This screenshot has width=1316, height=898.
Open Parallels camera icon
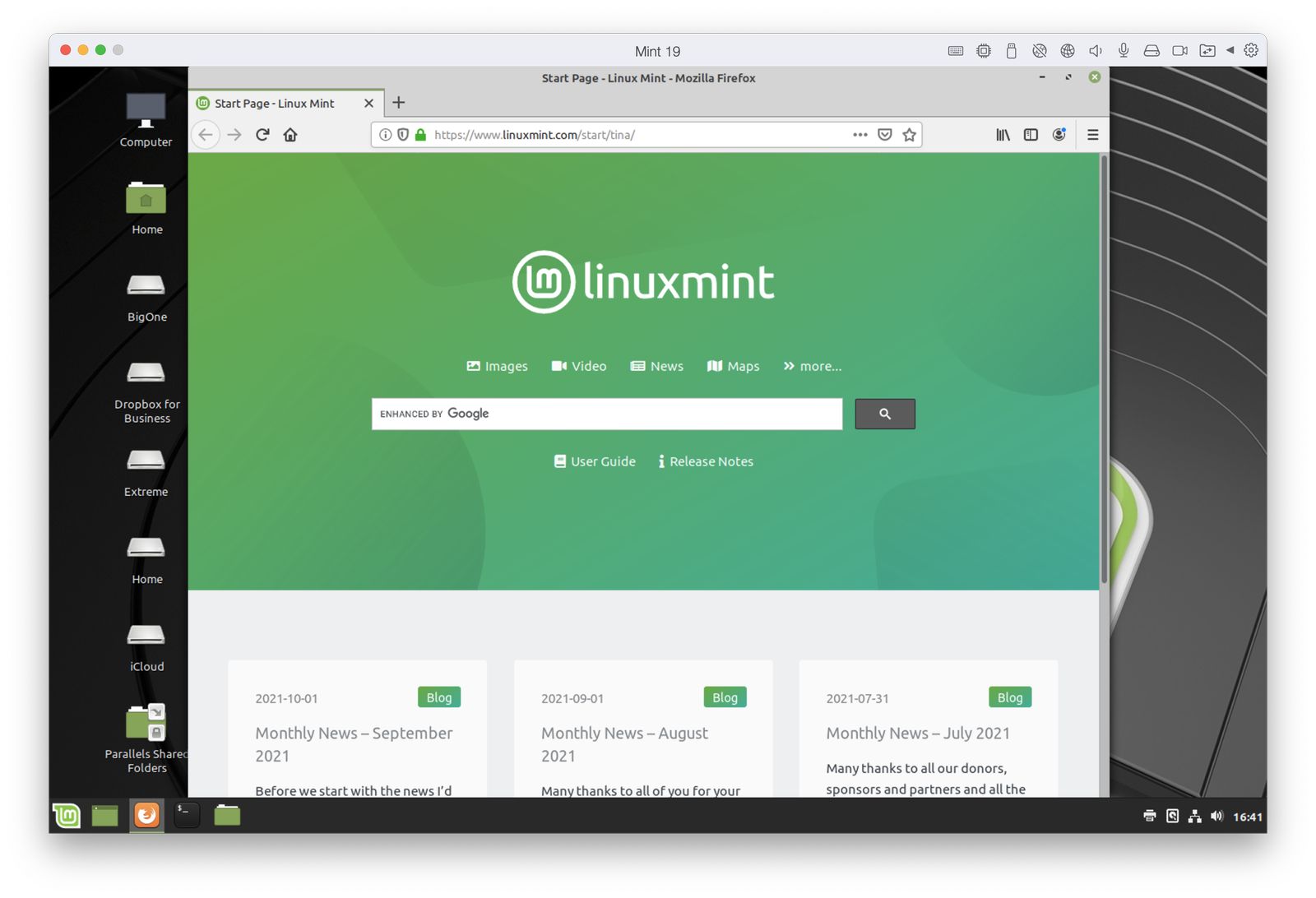tap(1179, 51)
